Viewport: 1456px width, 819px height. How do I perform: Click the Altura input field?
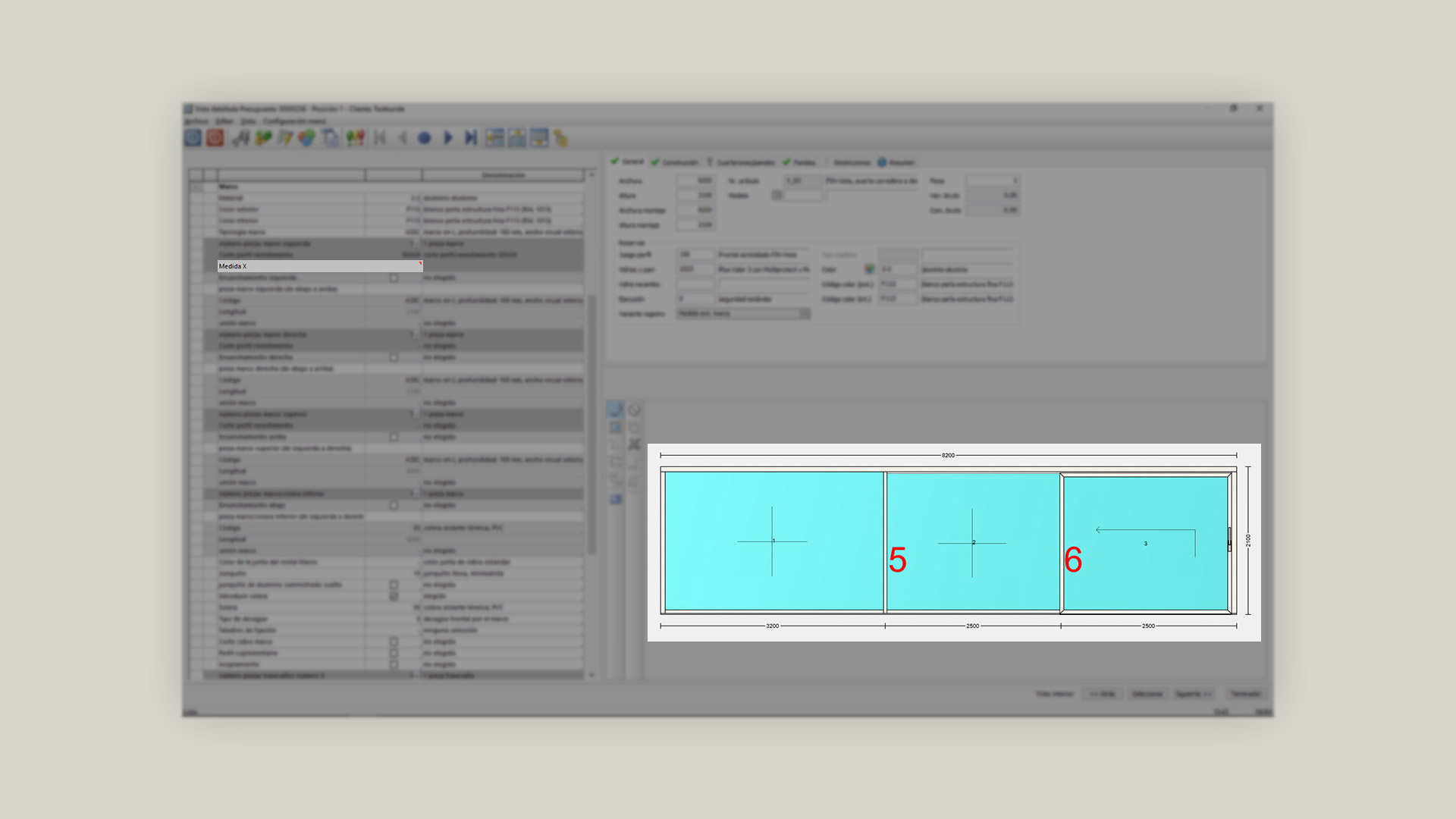695,196
